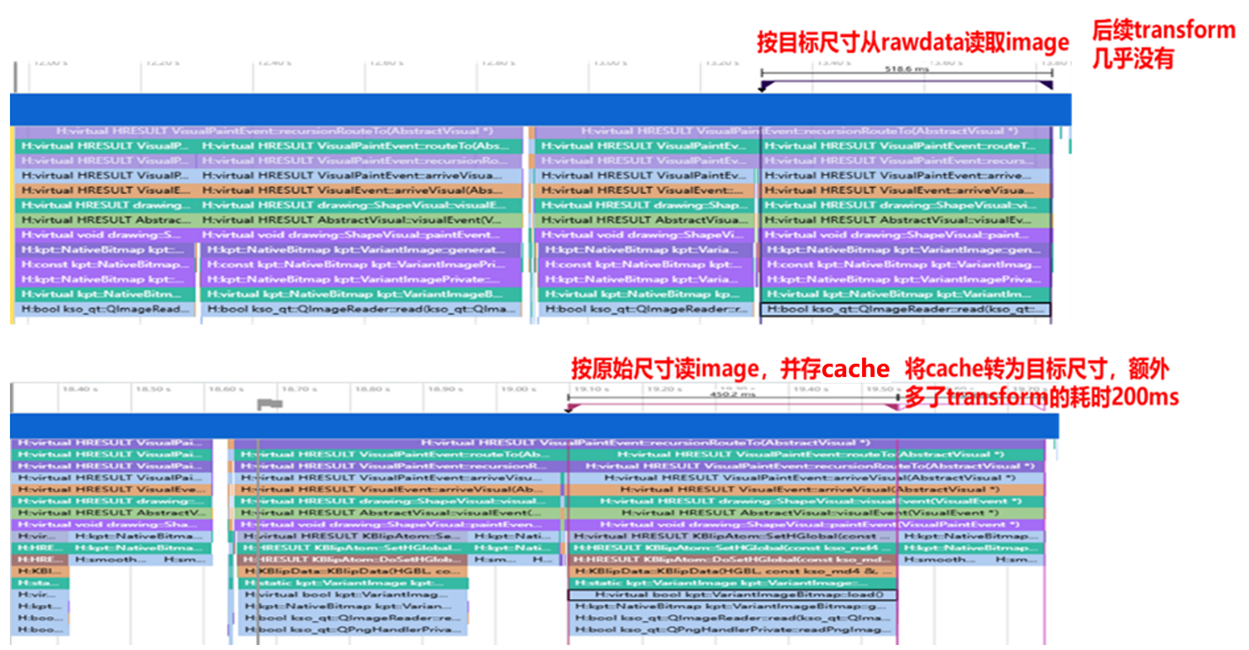Select slice 'H:kpt::NativeBitmap kpt::VariantImageBitmap::g...'
1249x650 pixels.
click(x=733, y=607)
